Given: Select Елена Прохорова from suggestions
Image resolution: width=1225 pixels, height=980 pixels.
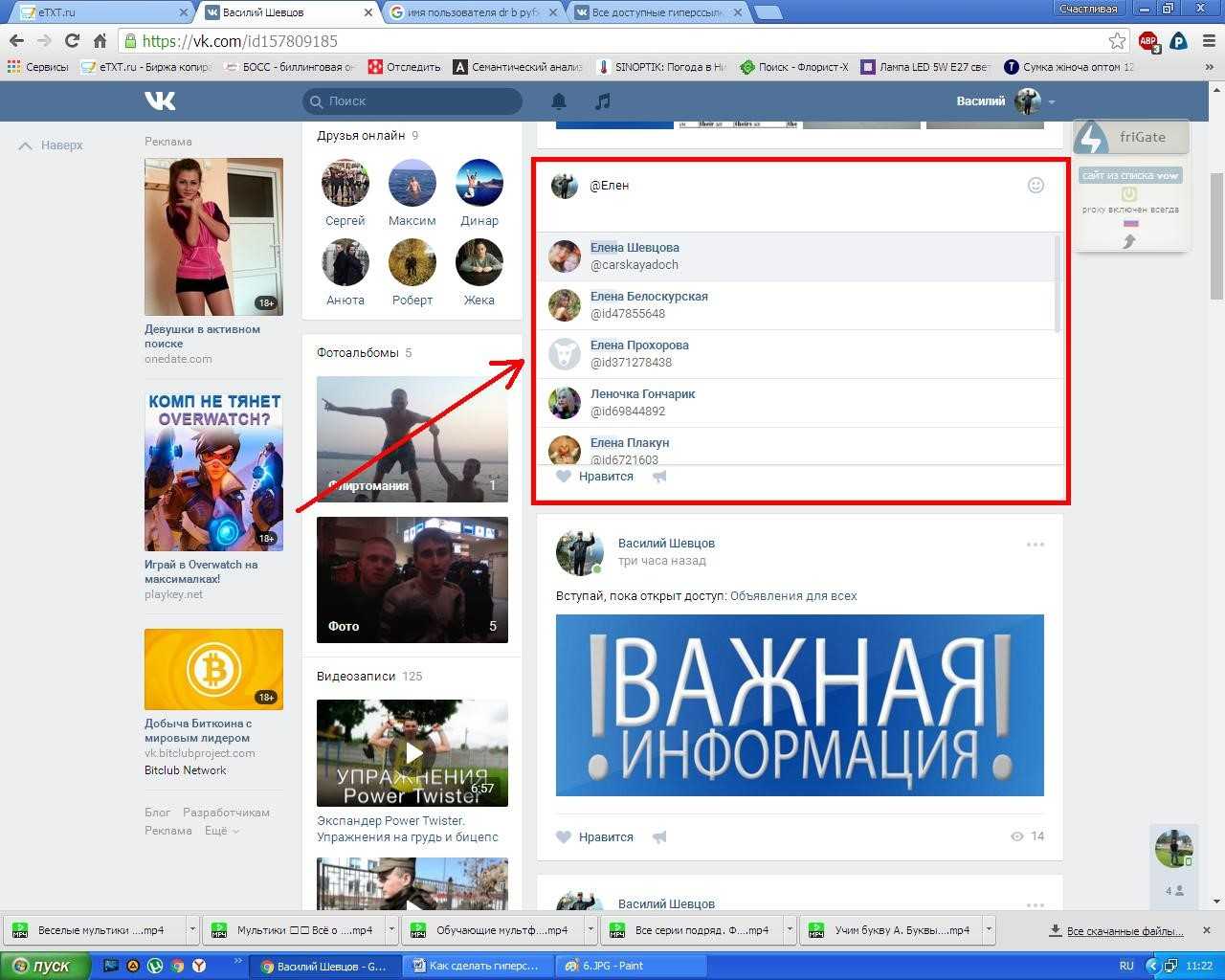Looking at the screenshot, I should [x=799, y=354].
